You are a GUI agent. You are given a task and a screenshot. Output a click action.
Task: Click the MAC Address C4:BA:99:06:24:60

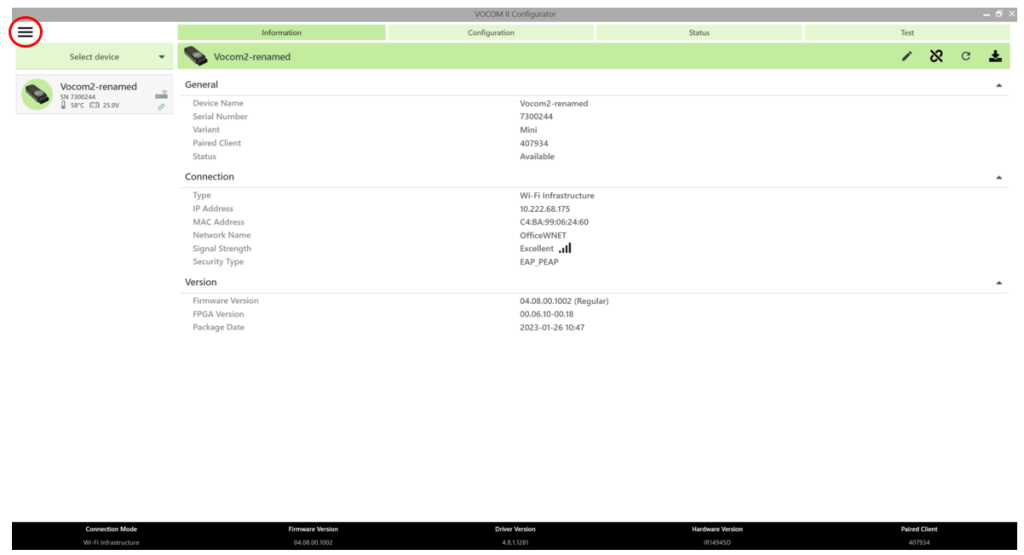[554, 222]
